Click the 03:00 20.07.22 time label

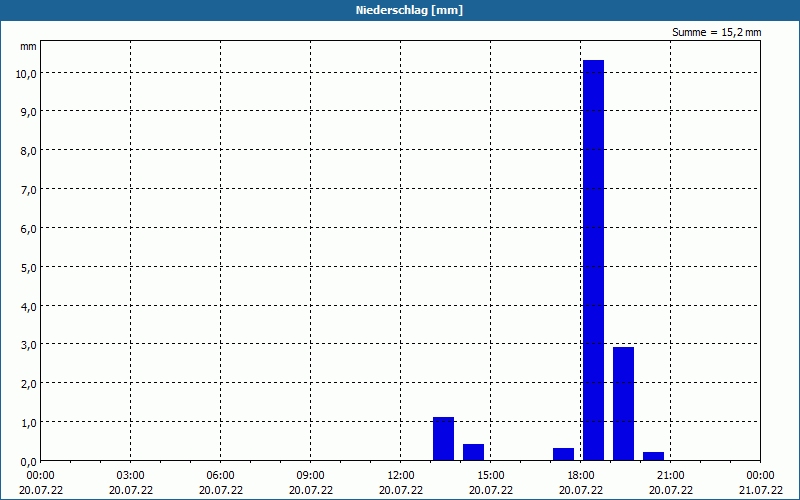[x=131, y=483]
